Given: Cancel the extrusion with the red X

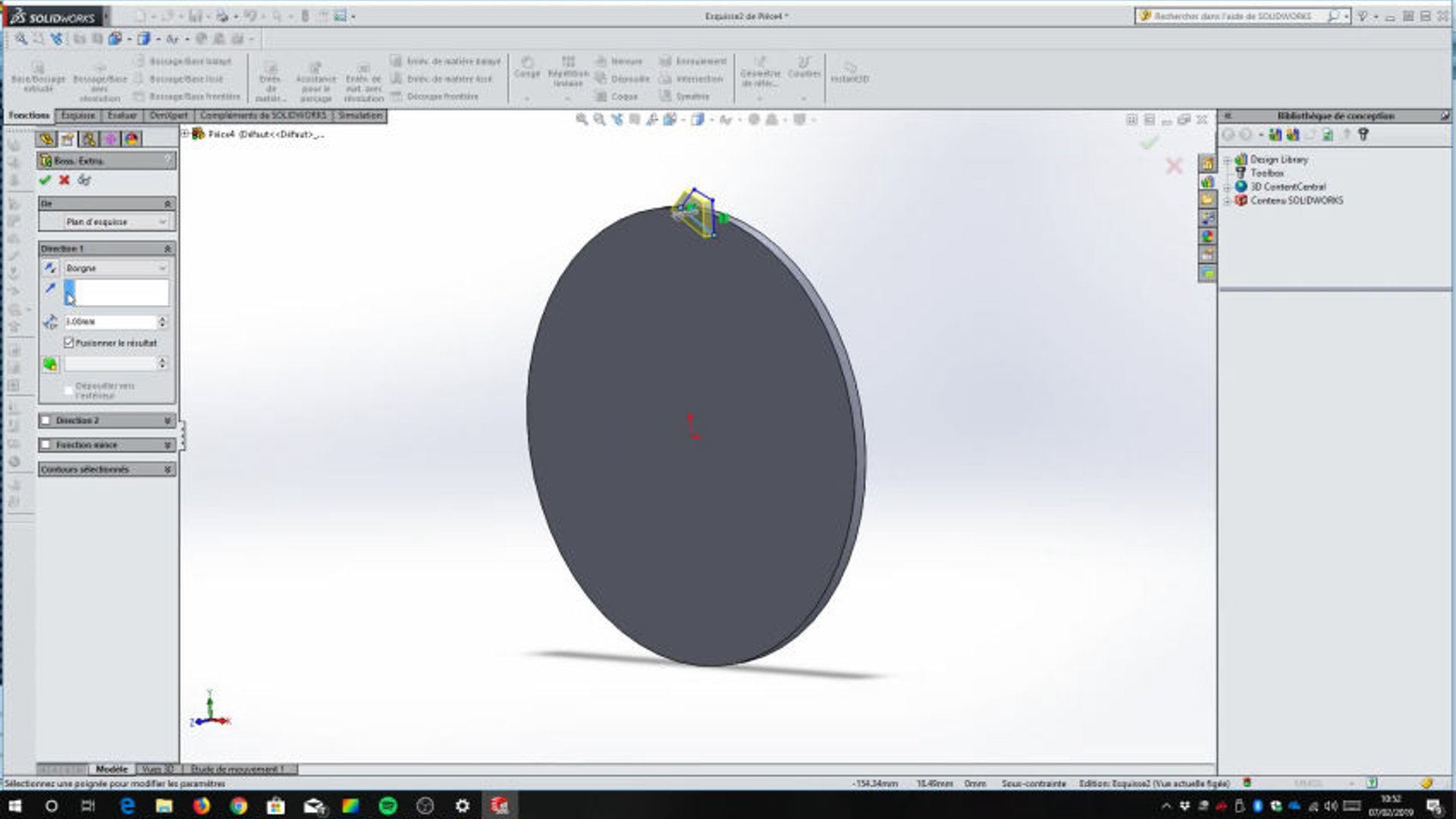Looking at the screenshot, I should click(64, 180).
